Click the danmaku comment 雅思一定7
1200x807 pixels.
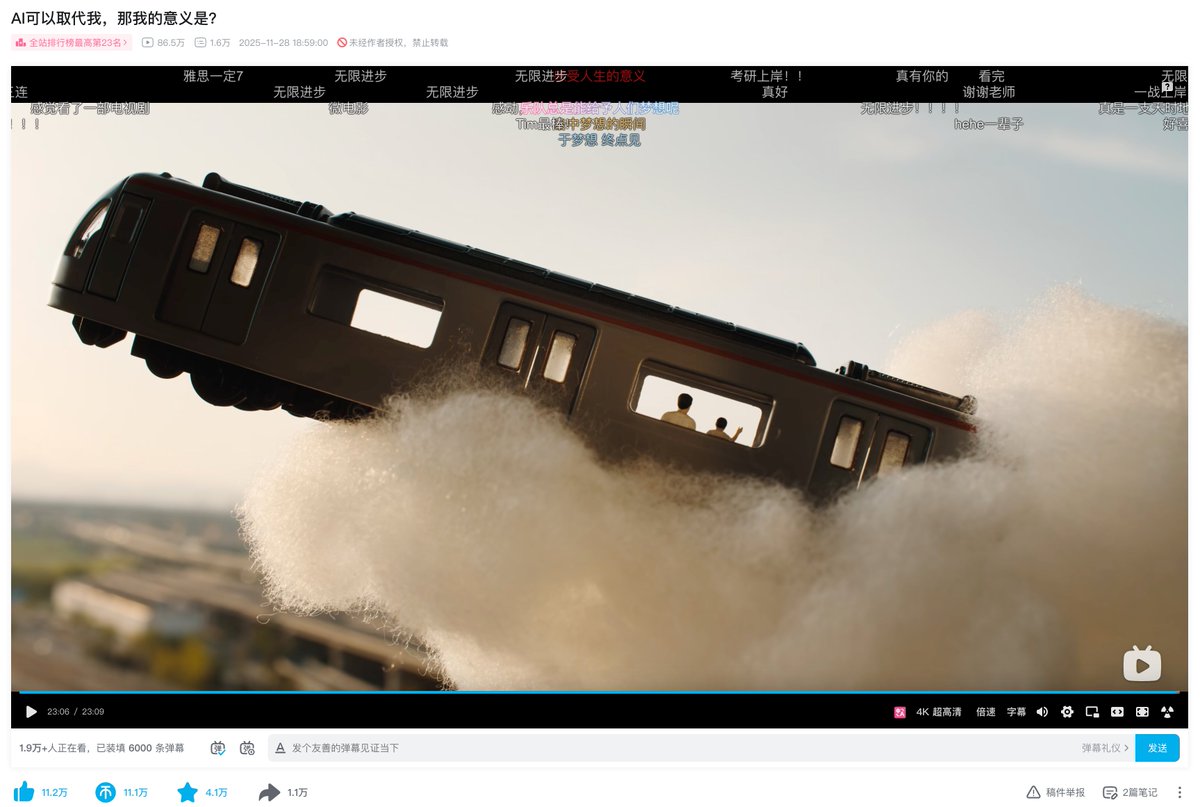pyautogui.click(x=213, y=76)
